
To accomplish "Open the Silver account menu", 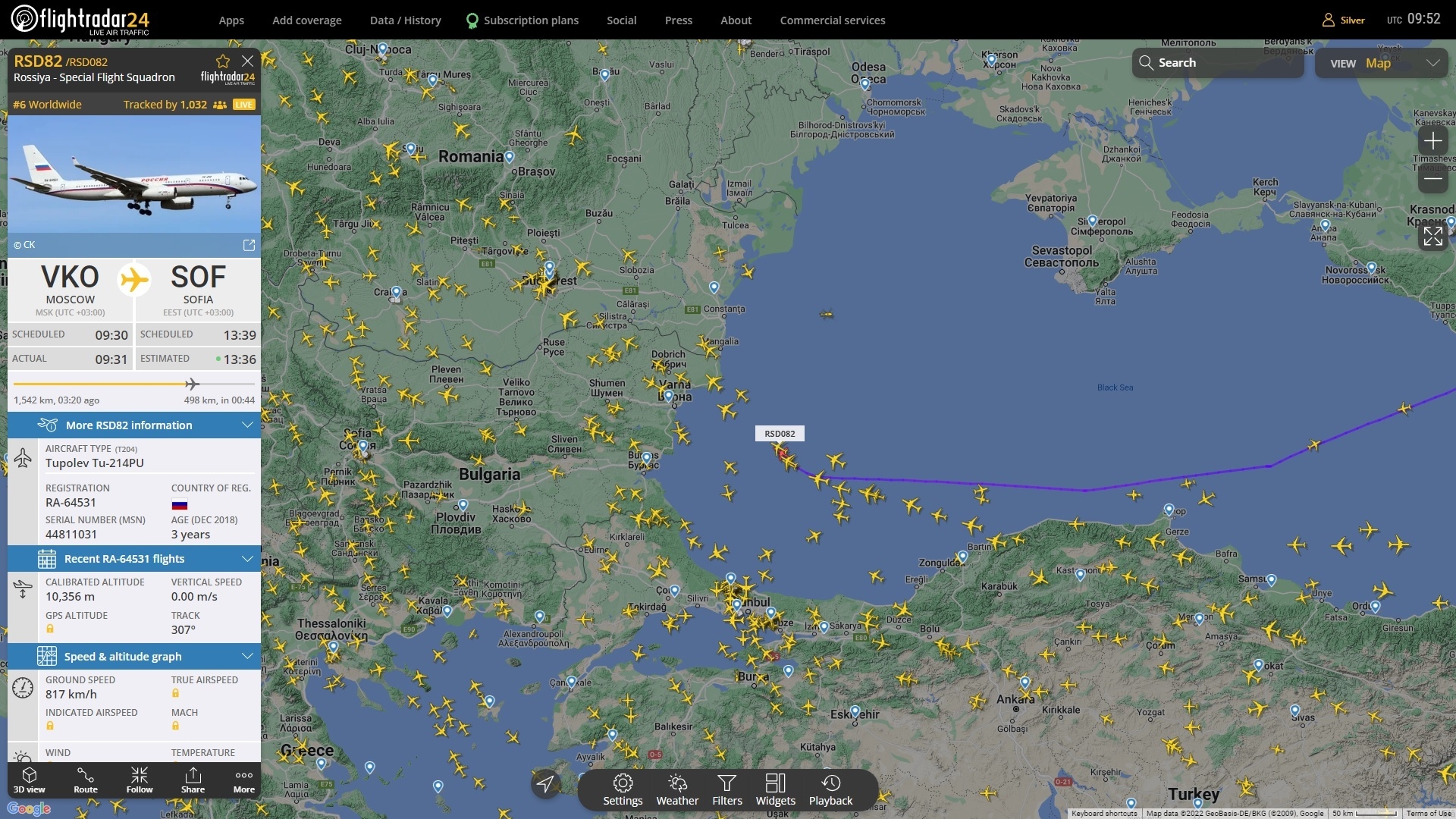I will click(1344, 20).
